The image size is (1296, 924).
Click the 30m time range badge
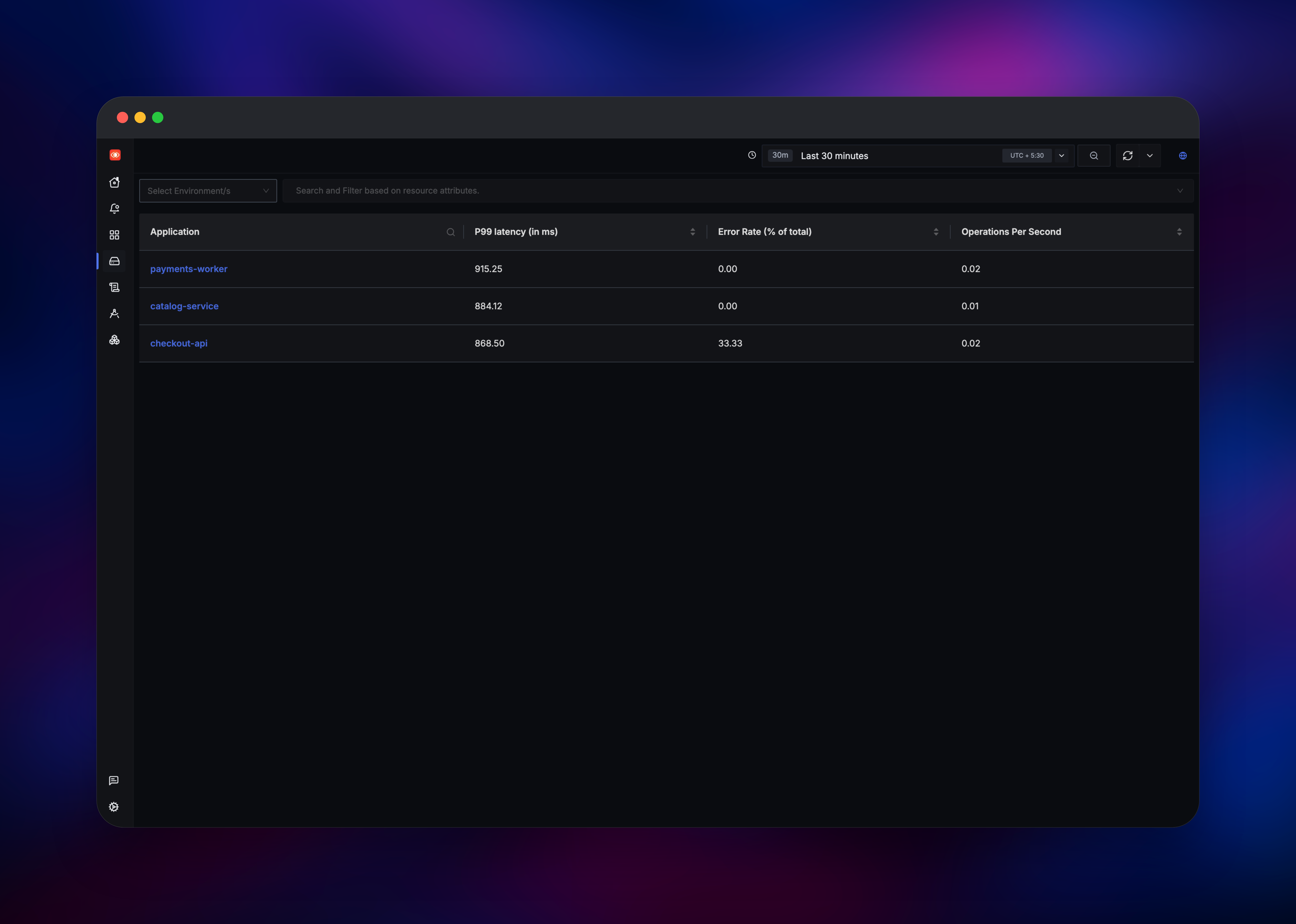(x=780, y=155)
